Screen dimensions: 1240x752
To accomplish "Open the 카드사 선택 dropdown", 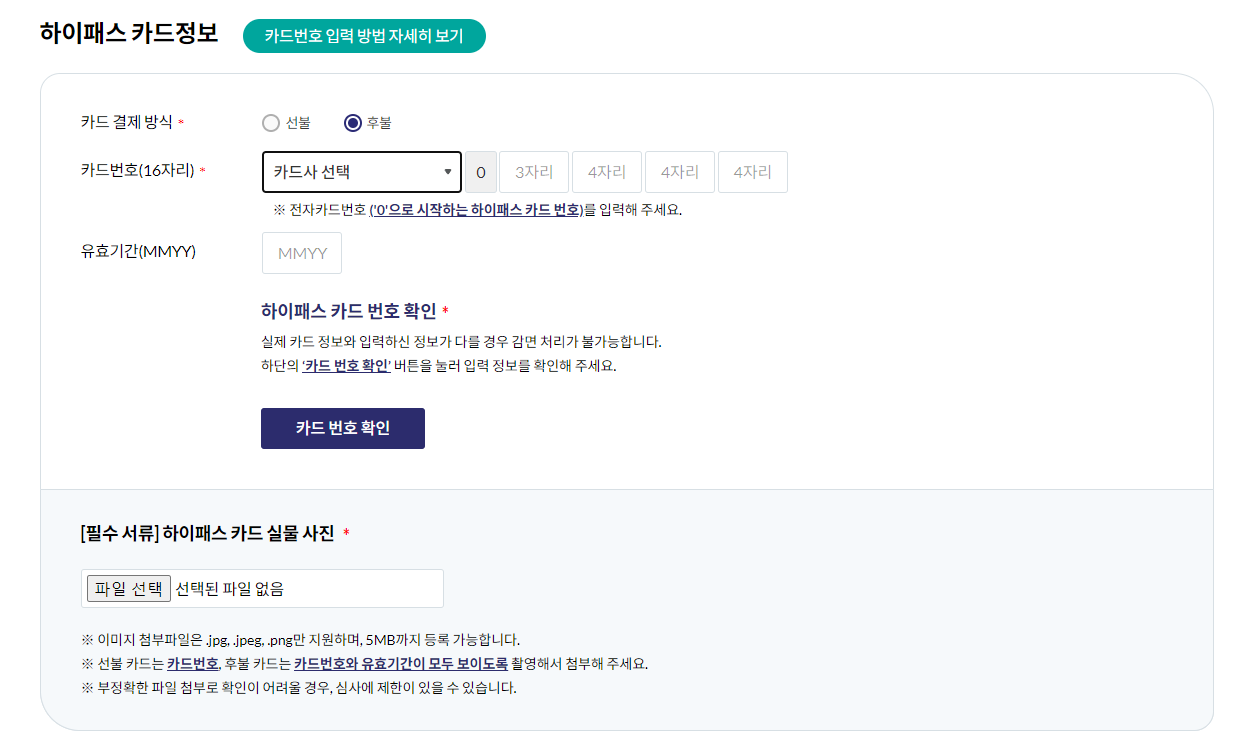I will 361,172.
